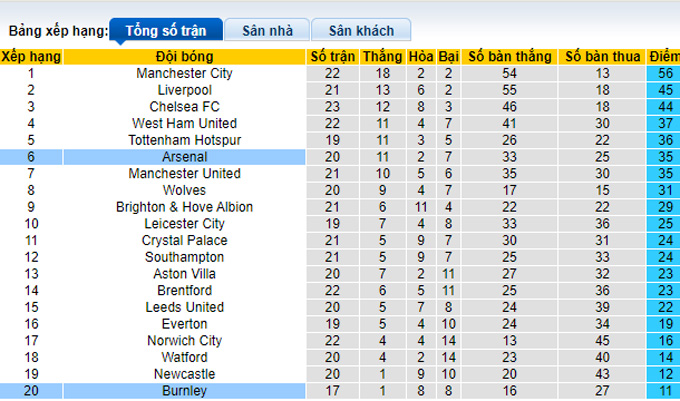680x401 pixels.
Task: Select Leicester City team name
Action: pyautogui.click(x=184, y=223)
